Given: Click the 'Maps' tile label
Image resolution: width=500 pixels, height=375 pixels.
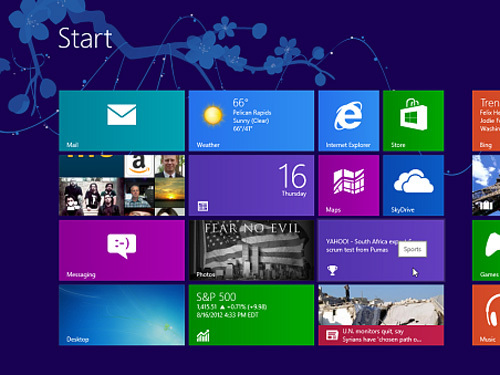Looking at the screenshot, I should 333,210.
